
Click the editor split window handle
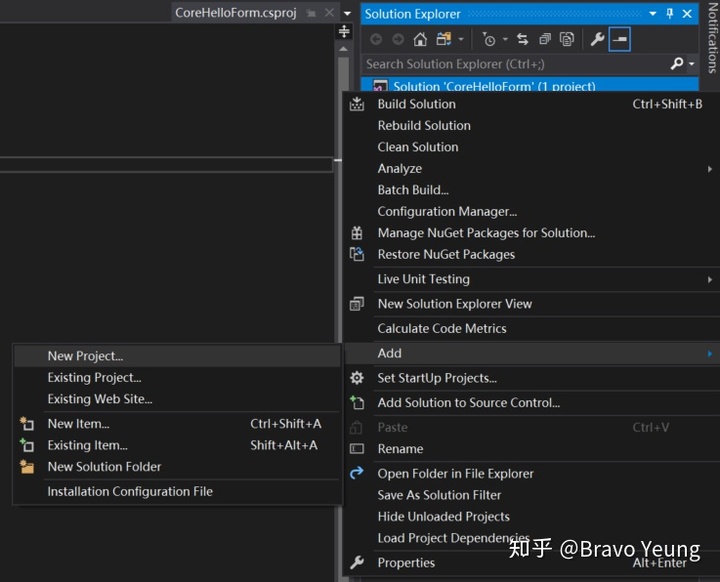pos(344,32)
